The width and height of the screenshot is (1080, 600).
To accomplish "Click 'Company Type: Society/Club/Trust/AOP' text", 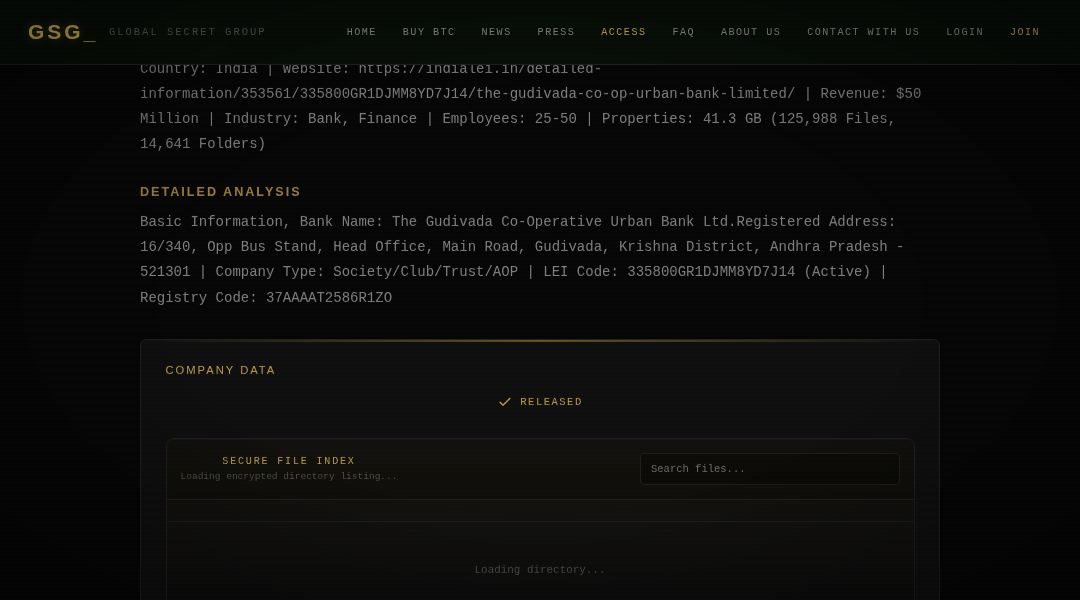I will click(x=366, y=272).
